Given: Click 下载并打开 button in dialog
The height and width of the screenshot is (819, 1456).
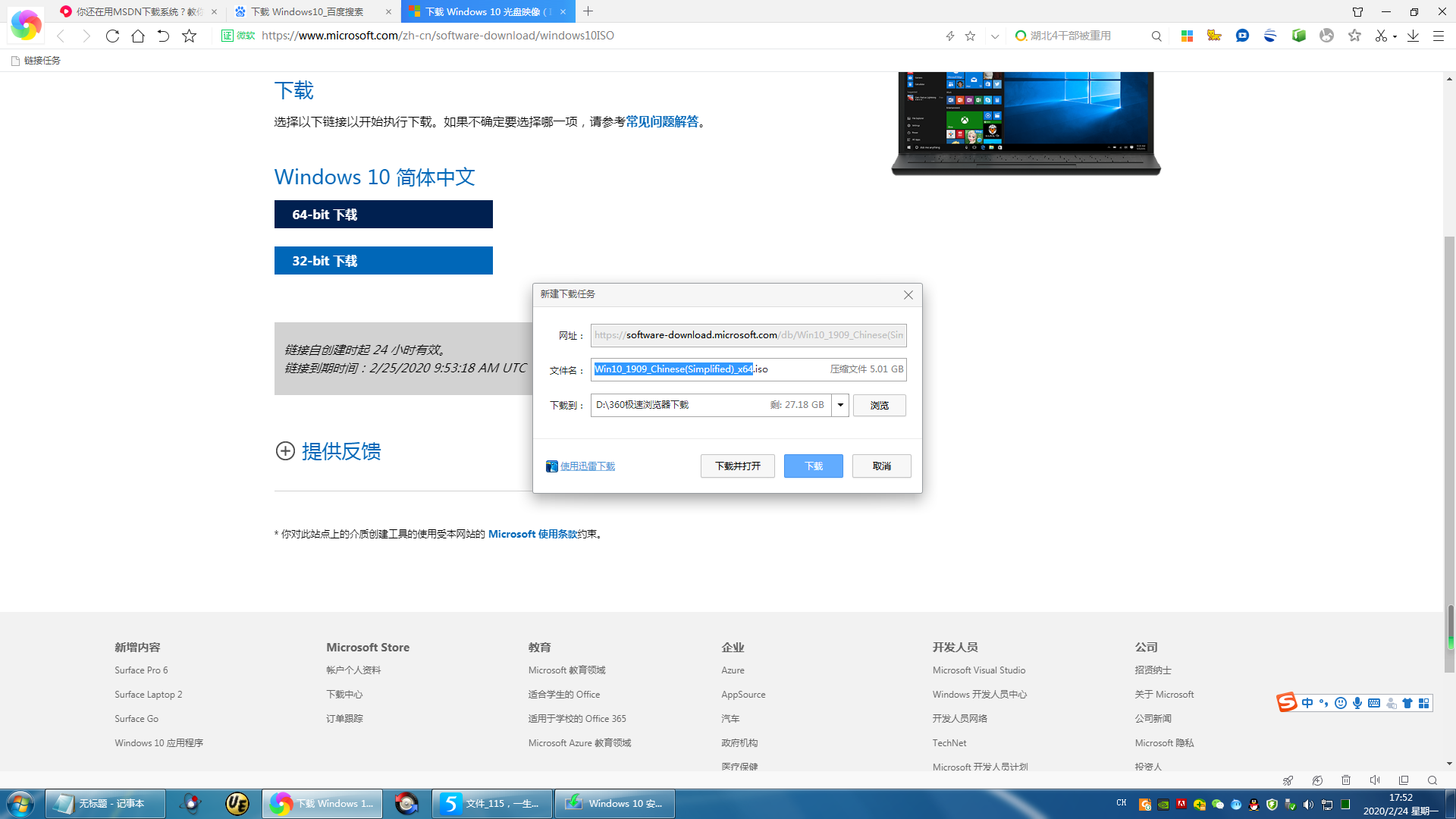Looking at the screenshot, I should click(x=738, y=466).
